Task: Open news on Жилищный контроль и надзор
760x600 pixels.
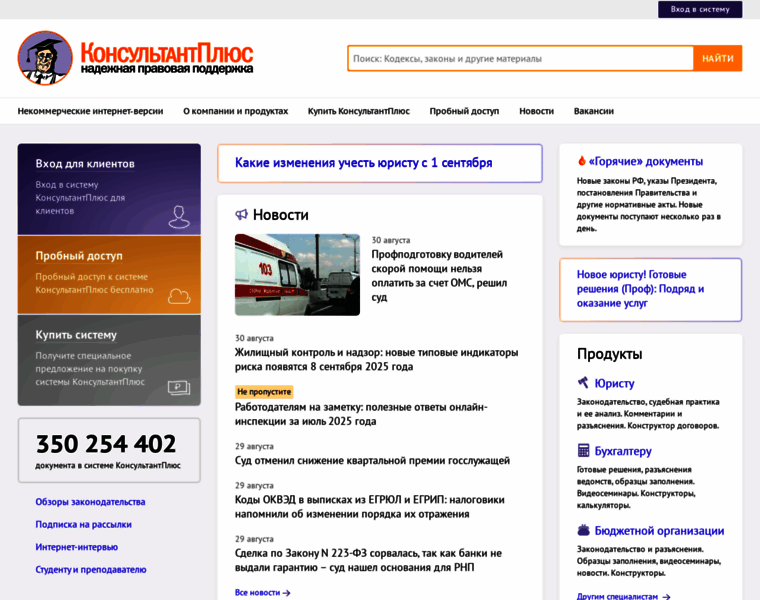Action: (x=377, y=359)
